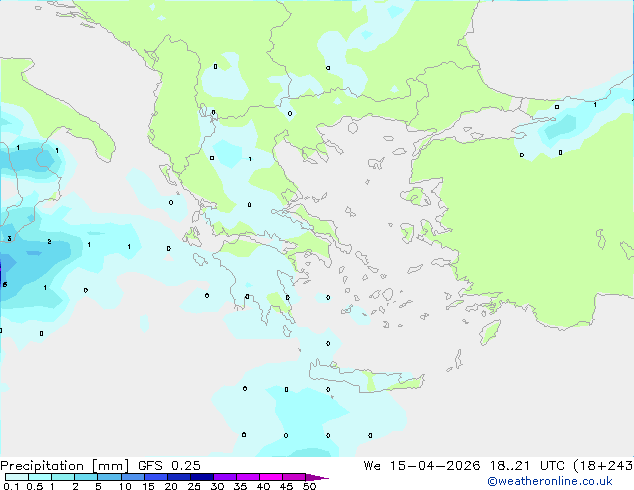The image size is (634, 490).
Task: Click the weatheronline.co.uk copyright link
Action: 550,481
